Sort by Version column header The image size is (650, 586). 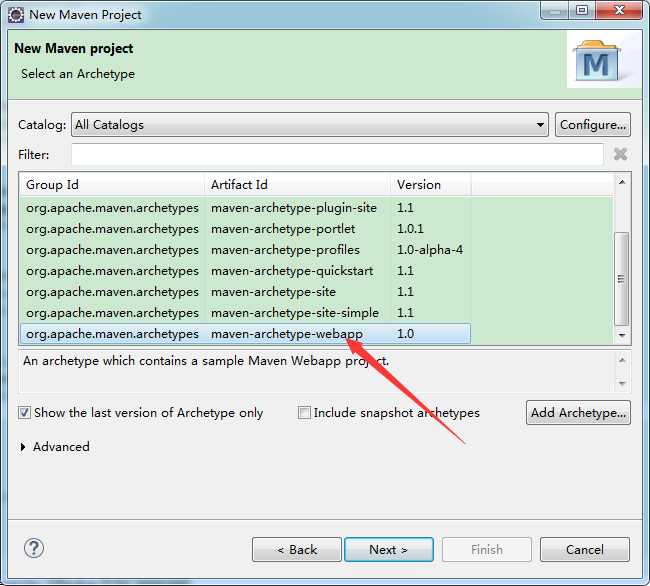click(431, 184)
